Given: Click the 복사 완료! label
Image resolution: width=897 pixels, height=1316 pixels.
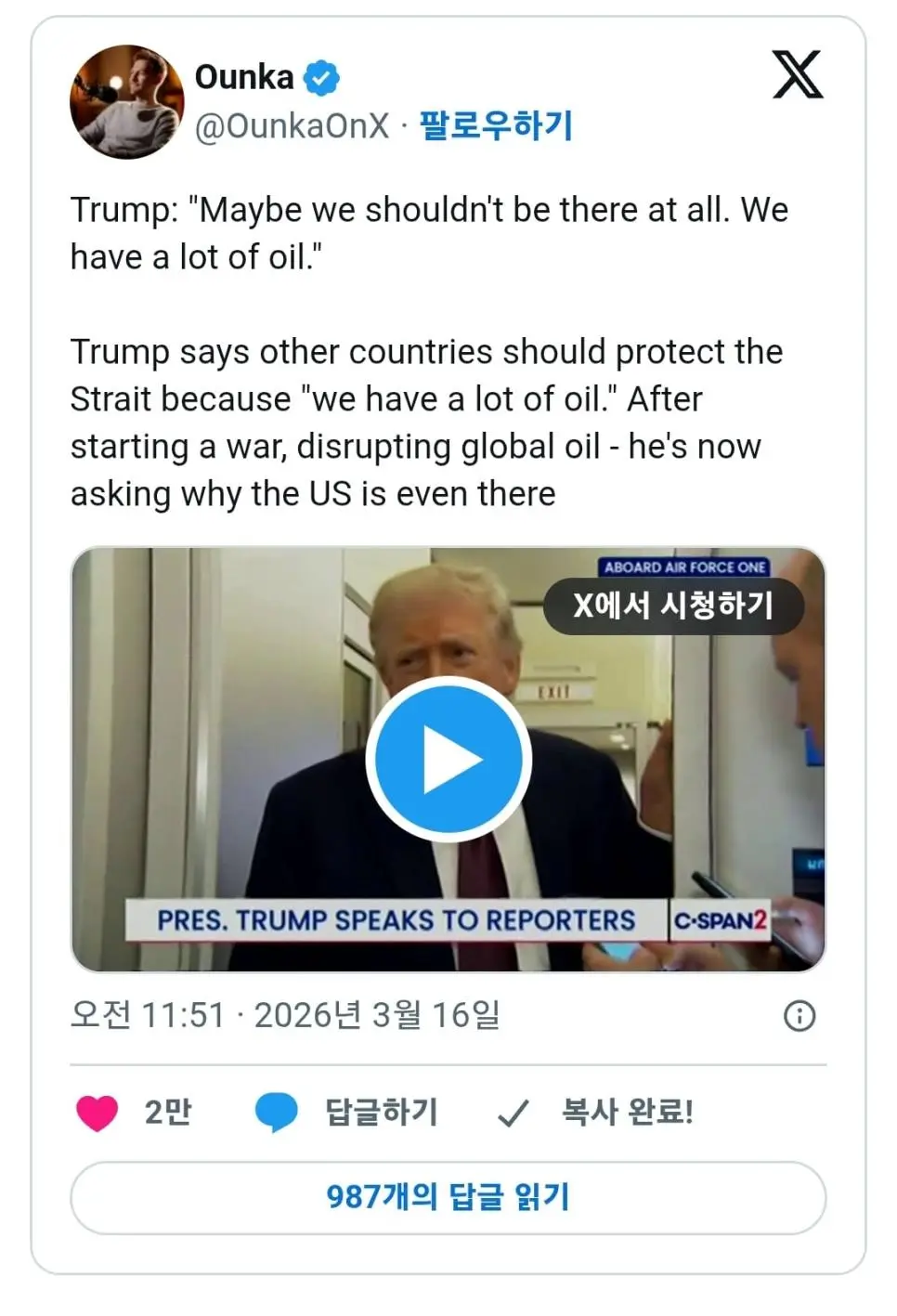Looking at the screenshot, I should click(627, 1113).
